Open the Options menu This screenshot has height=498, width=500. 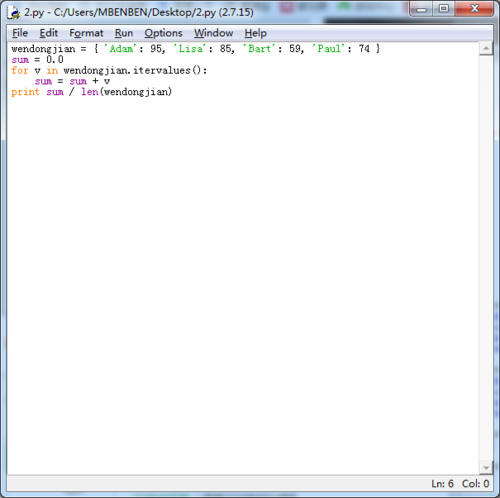pos(163,33)
